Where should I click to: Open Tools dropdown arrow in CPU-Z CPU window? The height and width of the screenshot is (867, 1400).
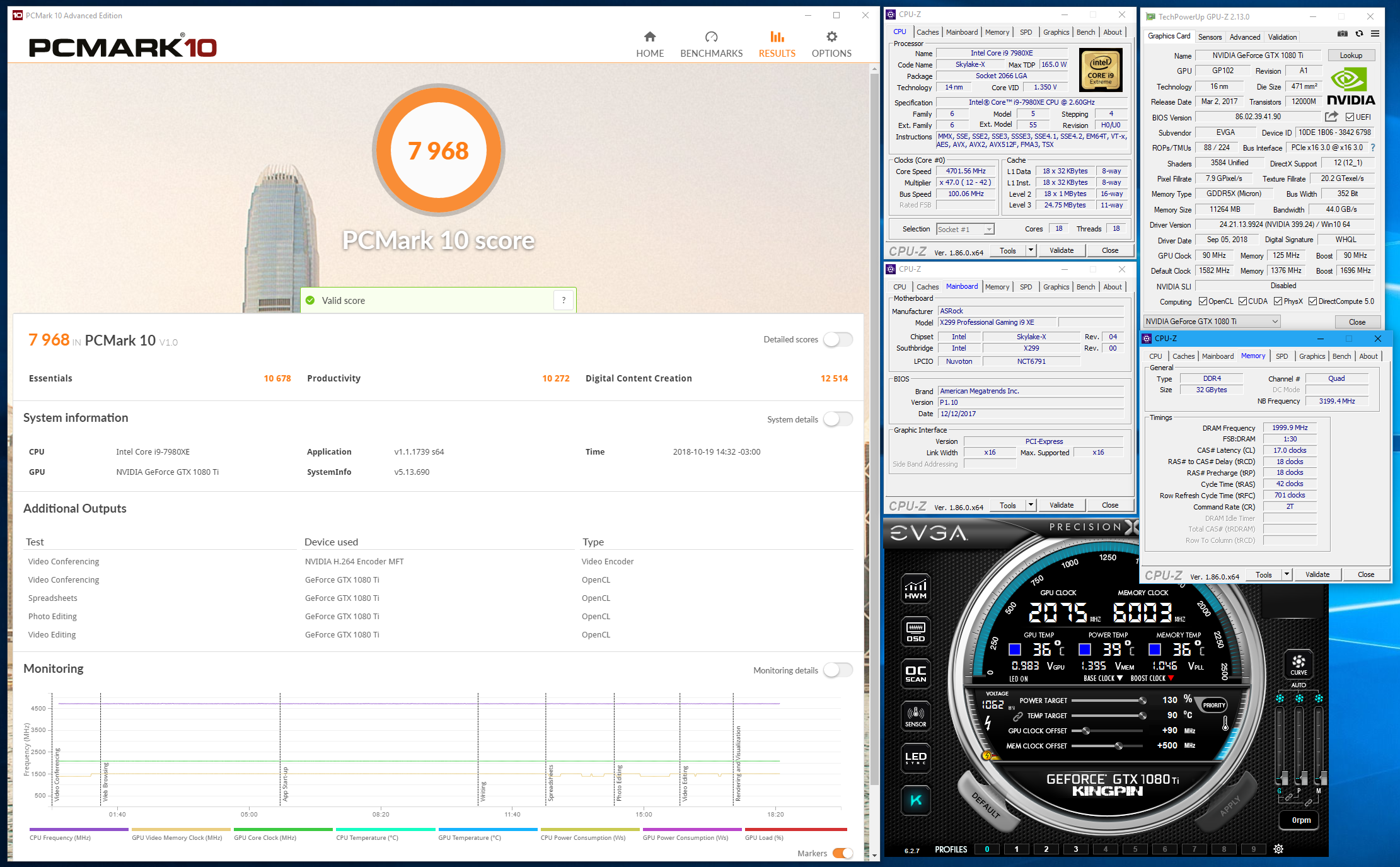(x=1031, y=250)
